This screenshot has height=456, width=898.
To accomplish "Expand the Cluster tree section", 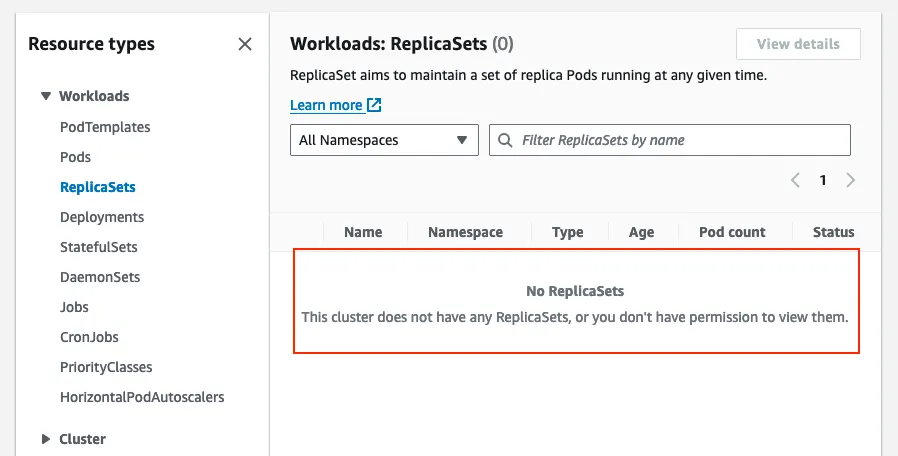I will (45, 439).
